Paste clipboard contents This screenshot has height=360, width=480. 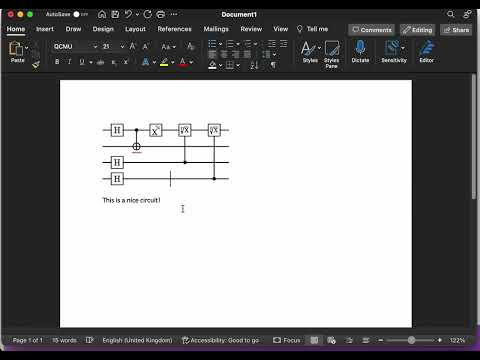(16, 52)
